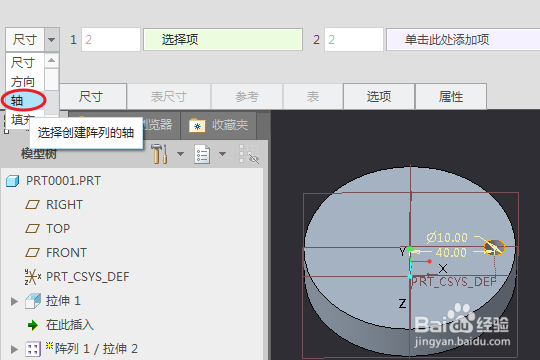This screenshot has height=360, width=540.
Task: Select PRT_CSYS_DEF in the model tree
Action: pyautogui.click(x=87, y=277)
